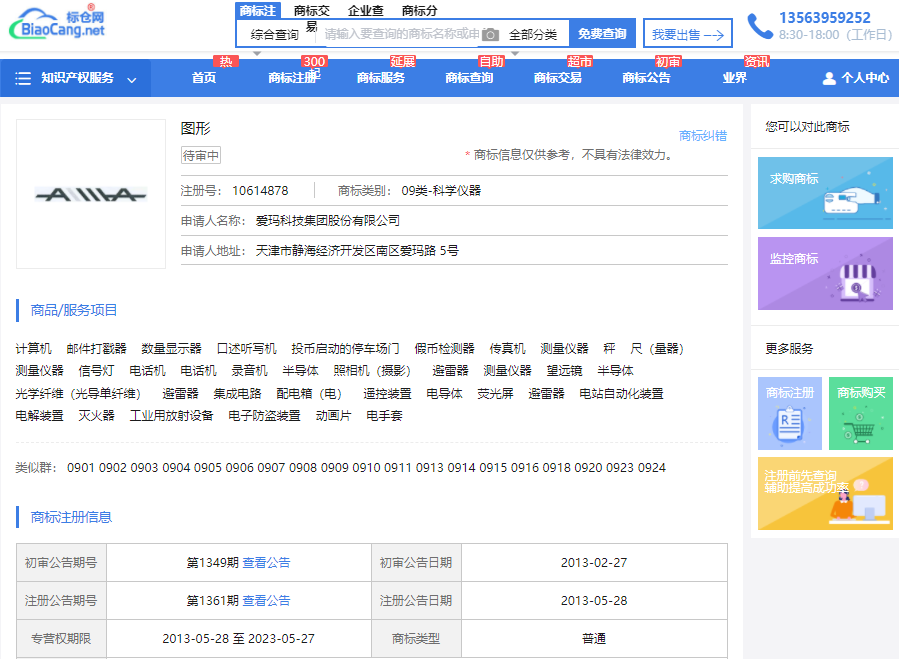Open the 求购商标 banner card
Image resolution: width=899 pixels, height=659 pixels.
tap(825, 193)
